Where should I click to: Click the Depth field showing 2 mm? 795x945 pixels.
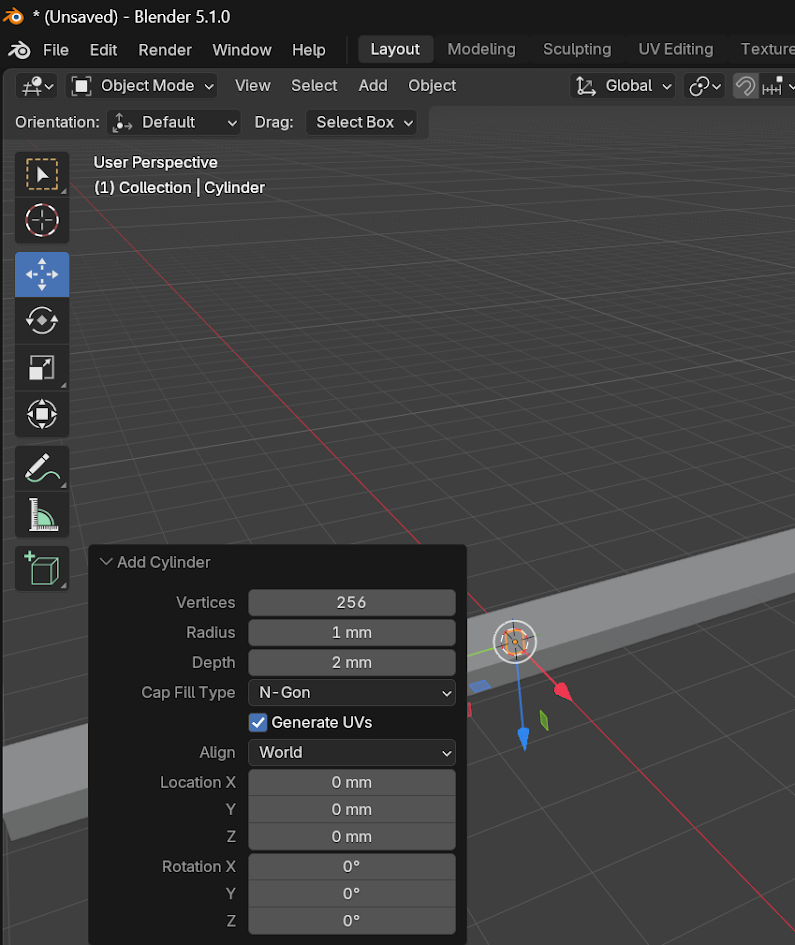tap(351, 663)
